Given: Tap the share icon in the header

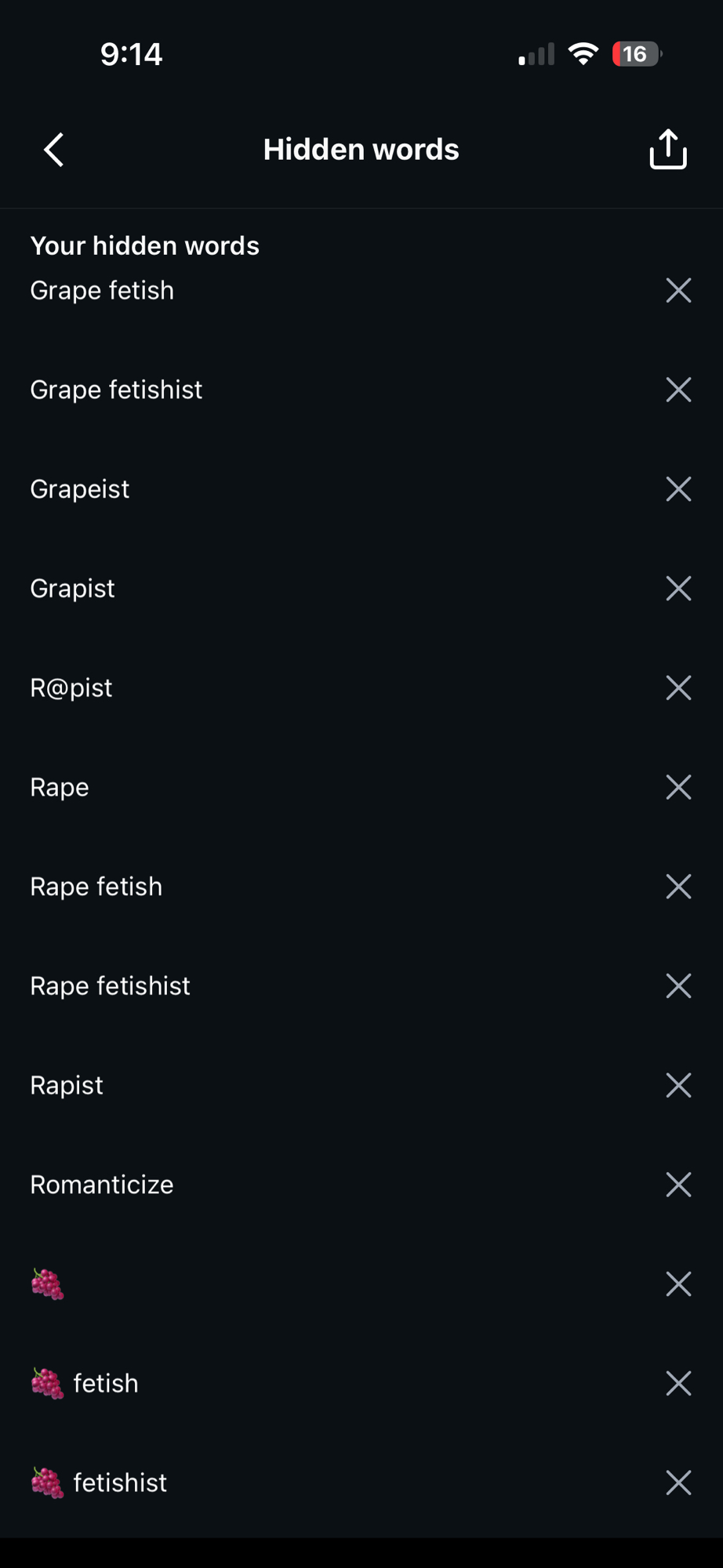Looking at the screenshot, I should pyautogui.click(x=668, y=150).
